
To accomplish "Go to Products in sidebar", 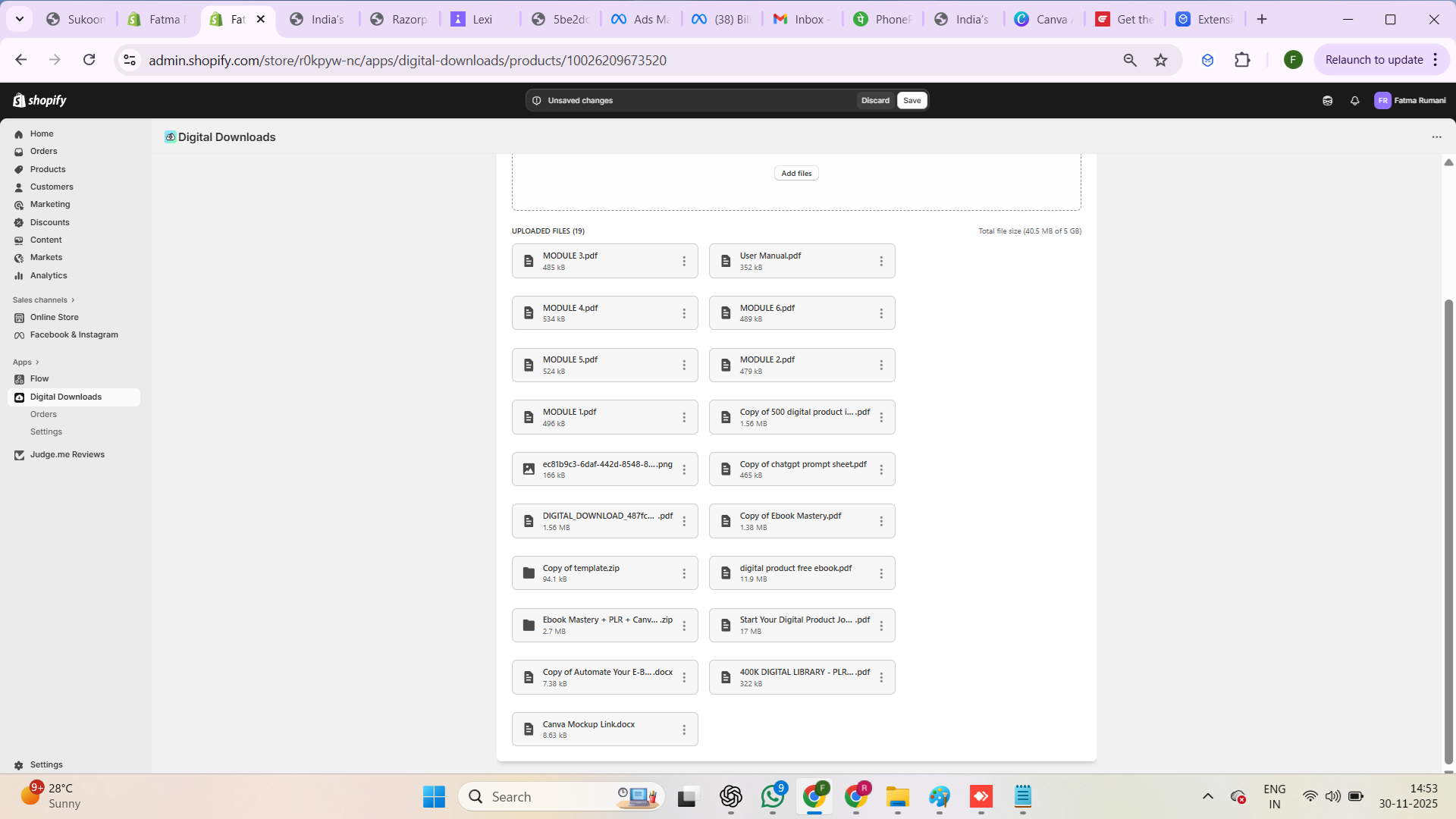I will (48, 169).
